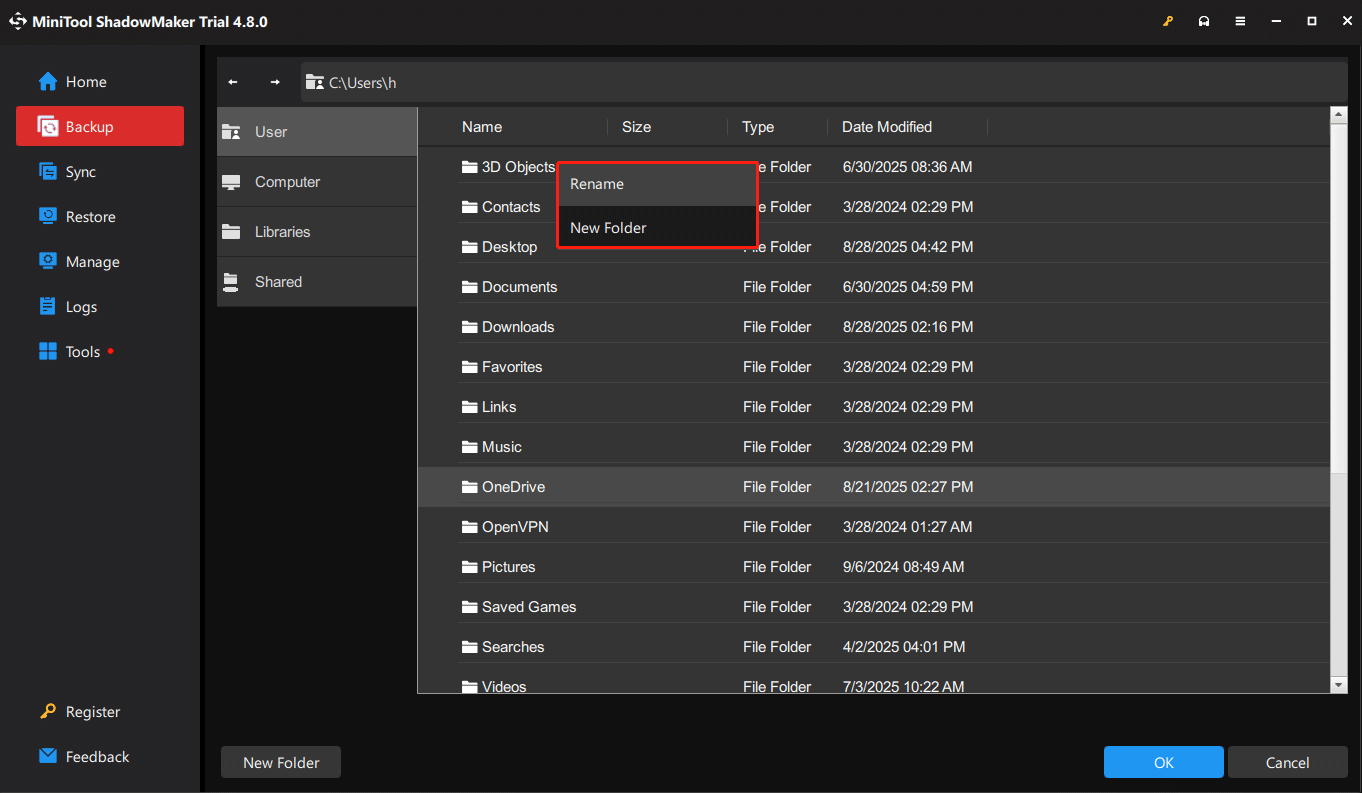Viewport: 1362px width, 793px height.
Task: Confirm selection with the OK button
Action: coord(1163,761)
